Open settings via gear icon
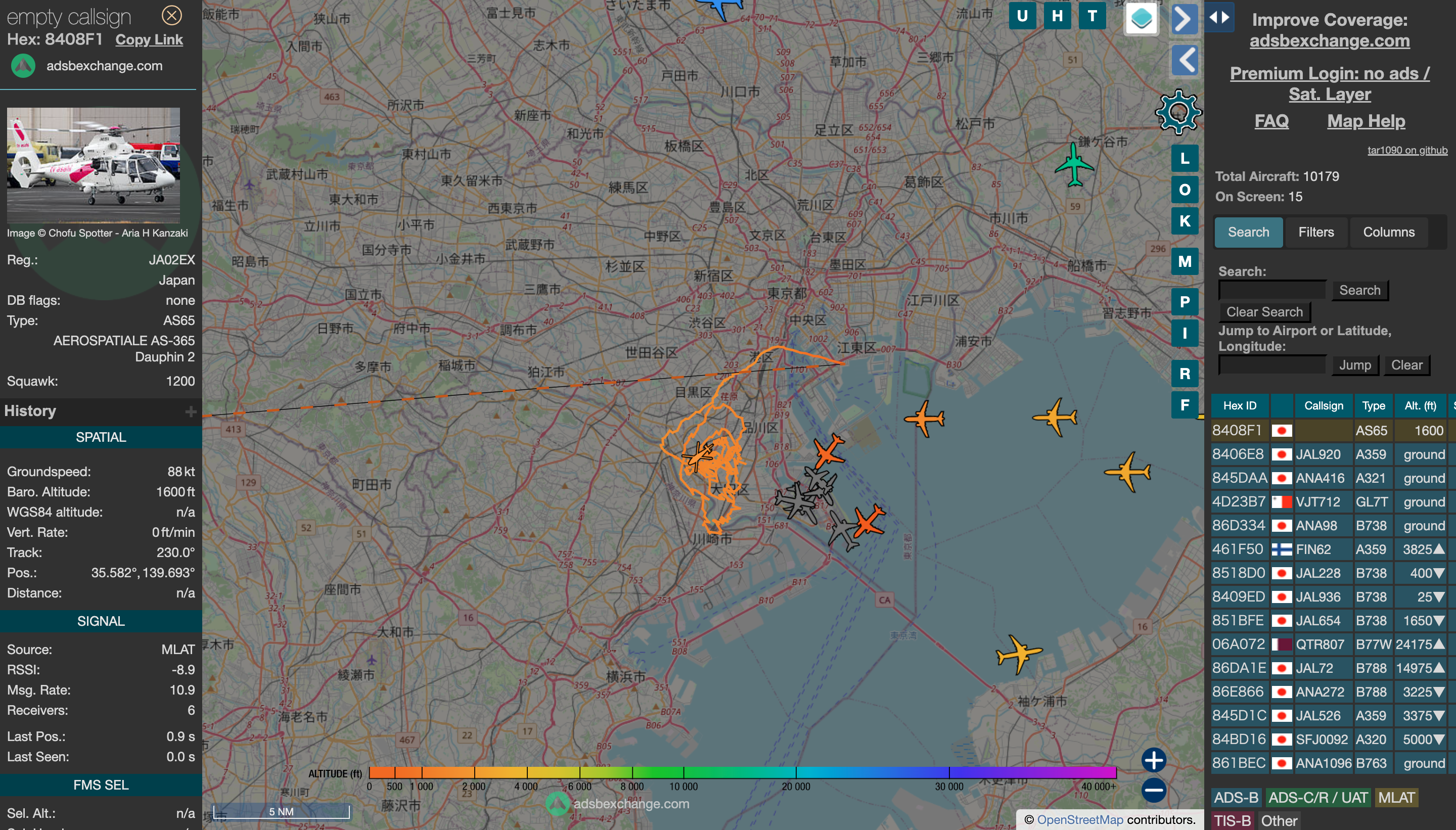 coord(1178,112)
